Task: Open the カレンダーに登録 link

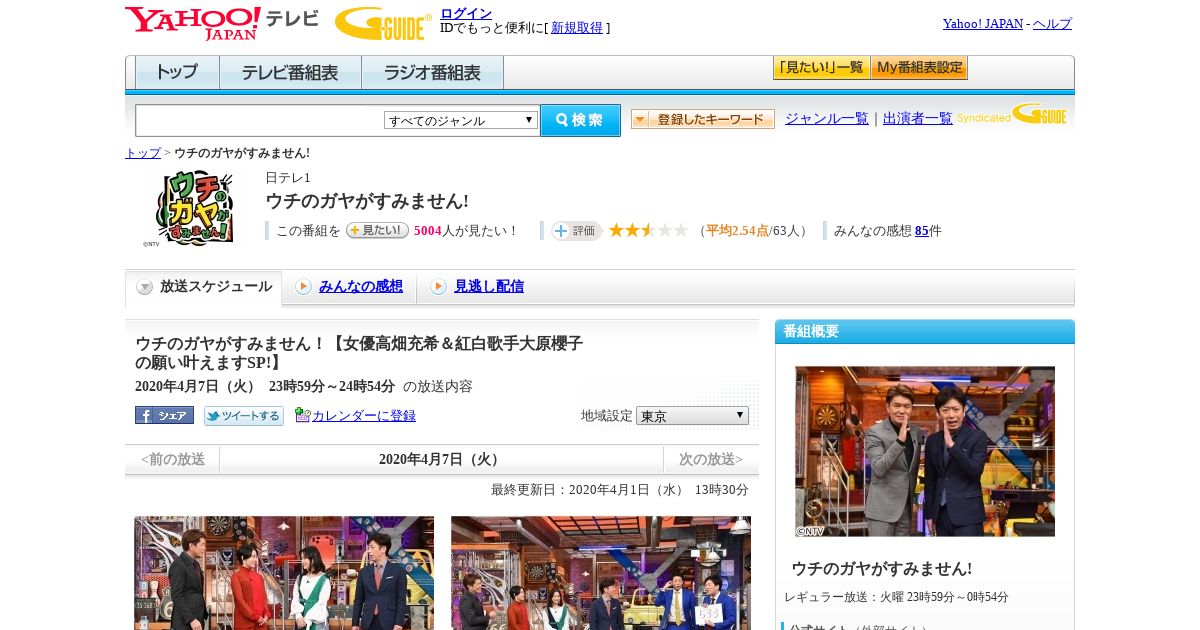Action: tap(364, 415)
